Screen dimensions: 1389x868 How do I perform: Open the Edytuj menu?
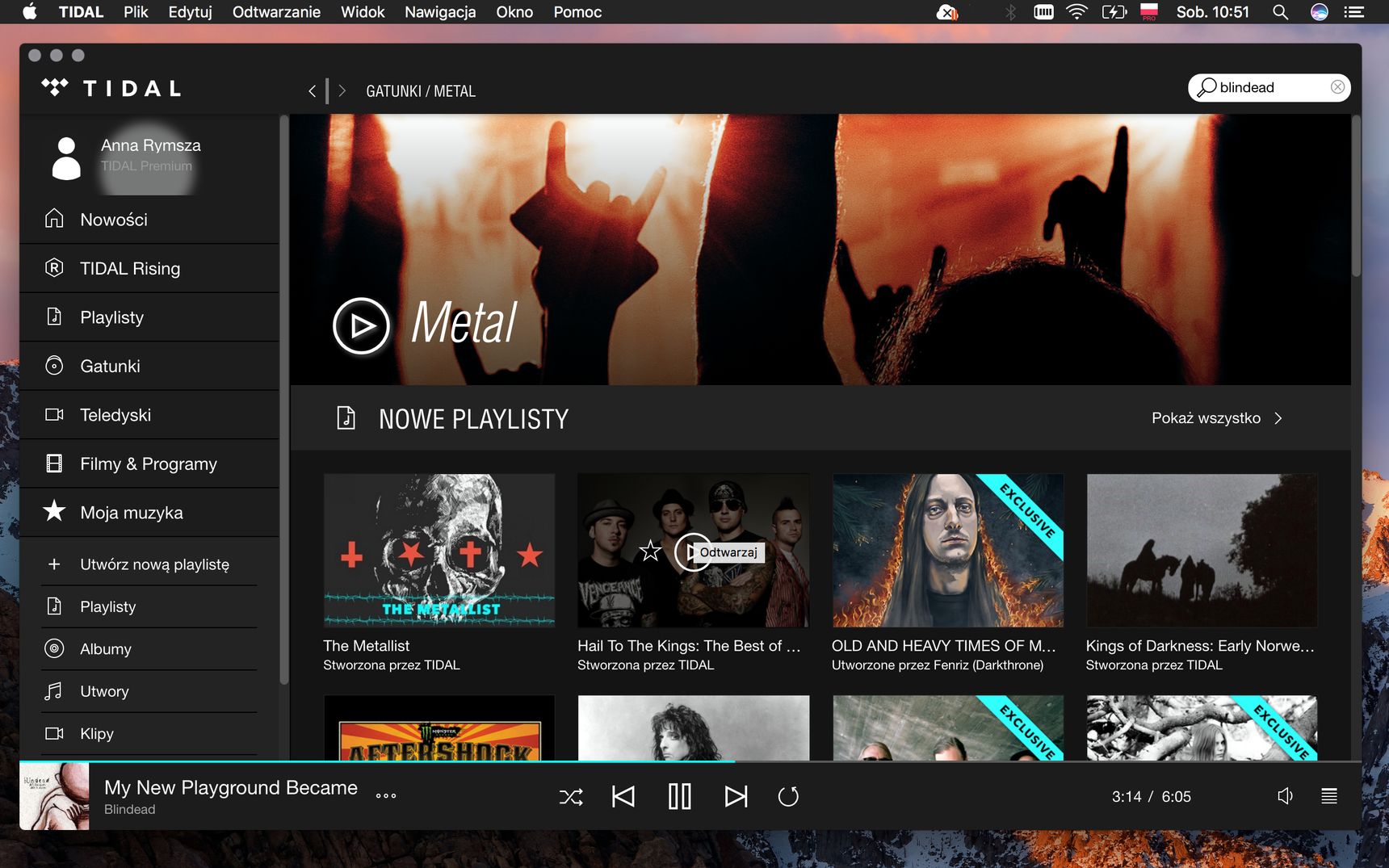tap(190, 12)
